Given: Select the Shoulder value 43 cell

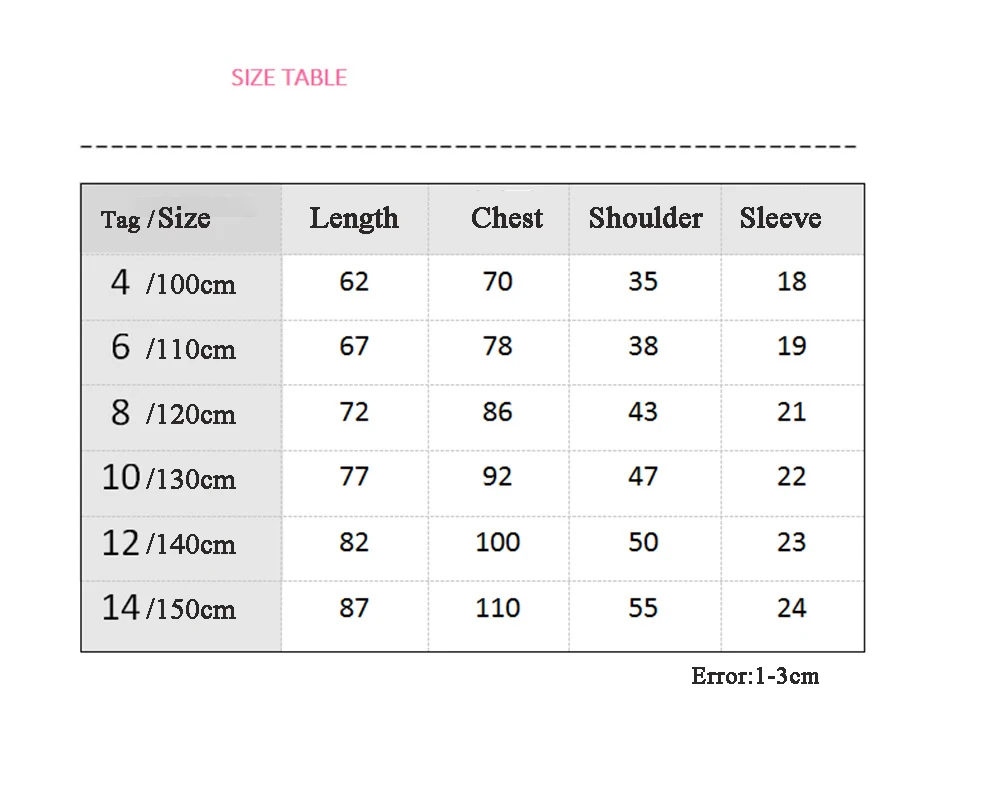Looking at the screenshot, I should point(643,412).
